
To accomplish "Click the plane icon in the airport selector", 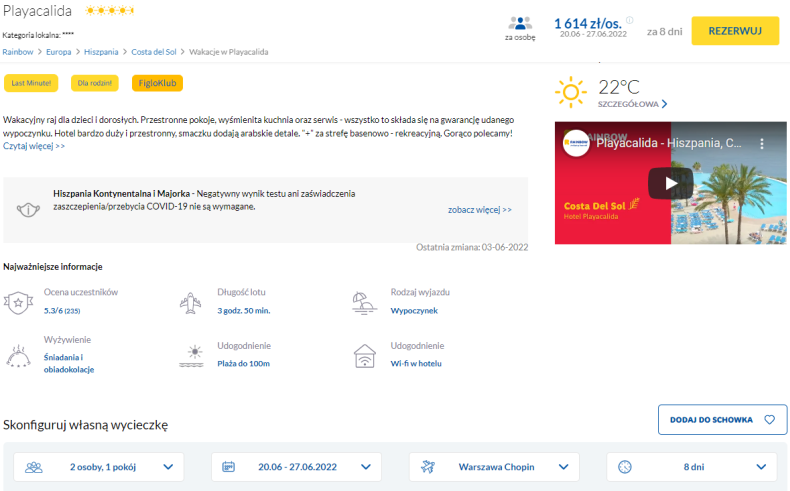I will coord(428,467).
